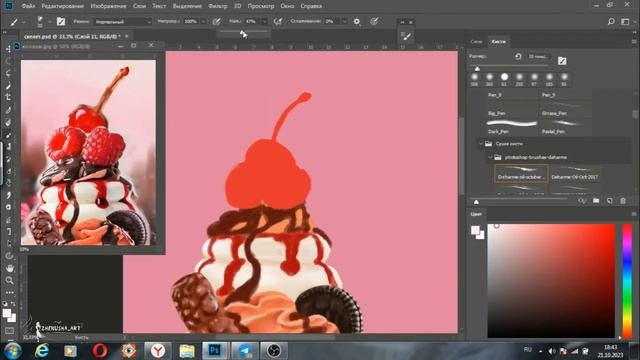The image size is (640, 360).
Task: Open Brushes panel menu icon
Action: coord(634,42)
